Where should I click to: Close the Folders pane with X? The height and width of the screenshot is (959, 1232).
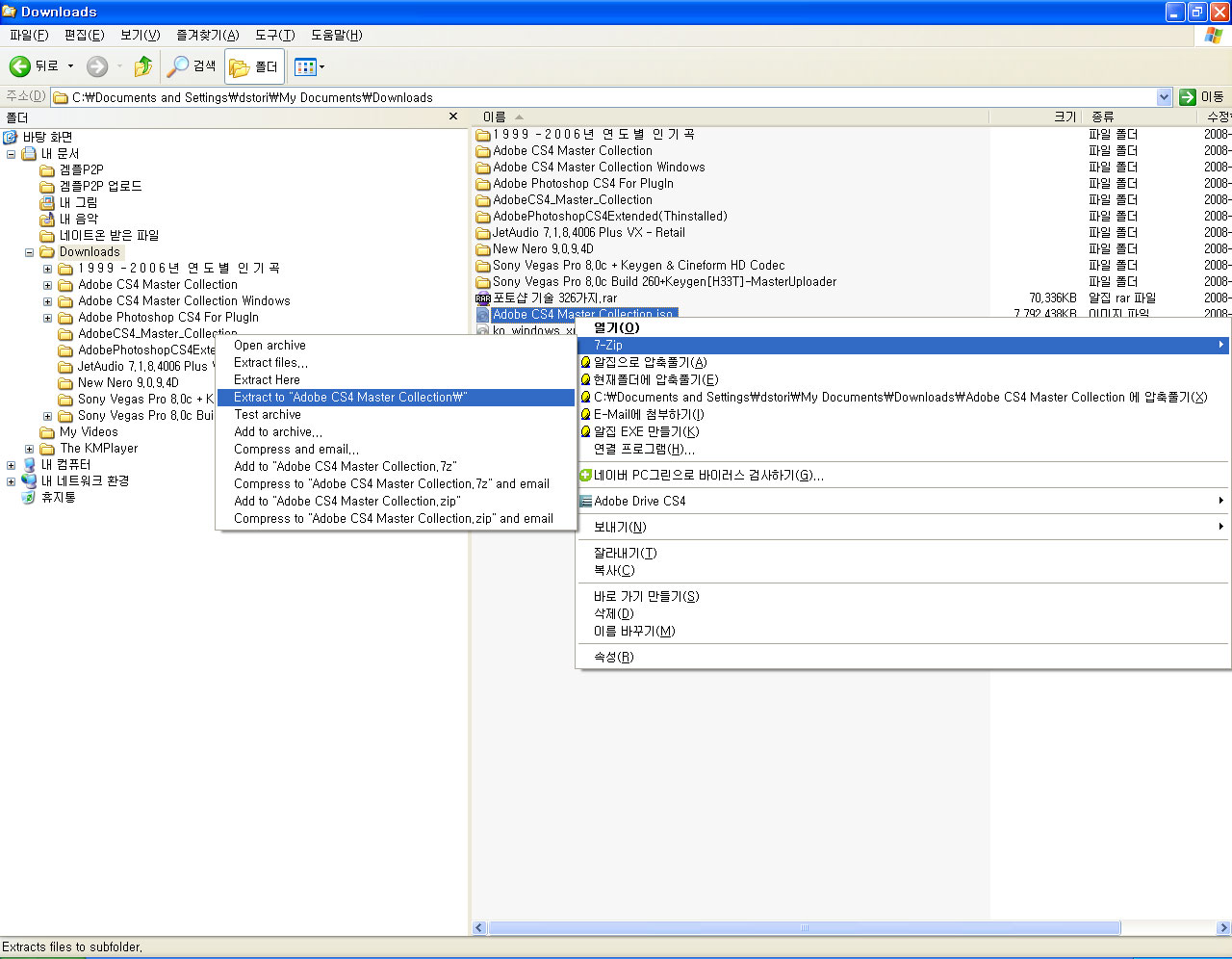[x=453, y=117]
